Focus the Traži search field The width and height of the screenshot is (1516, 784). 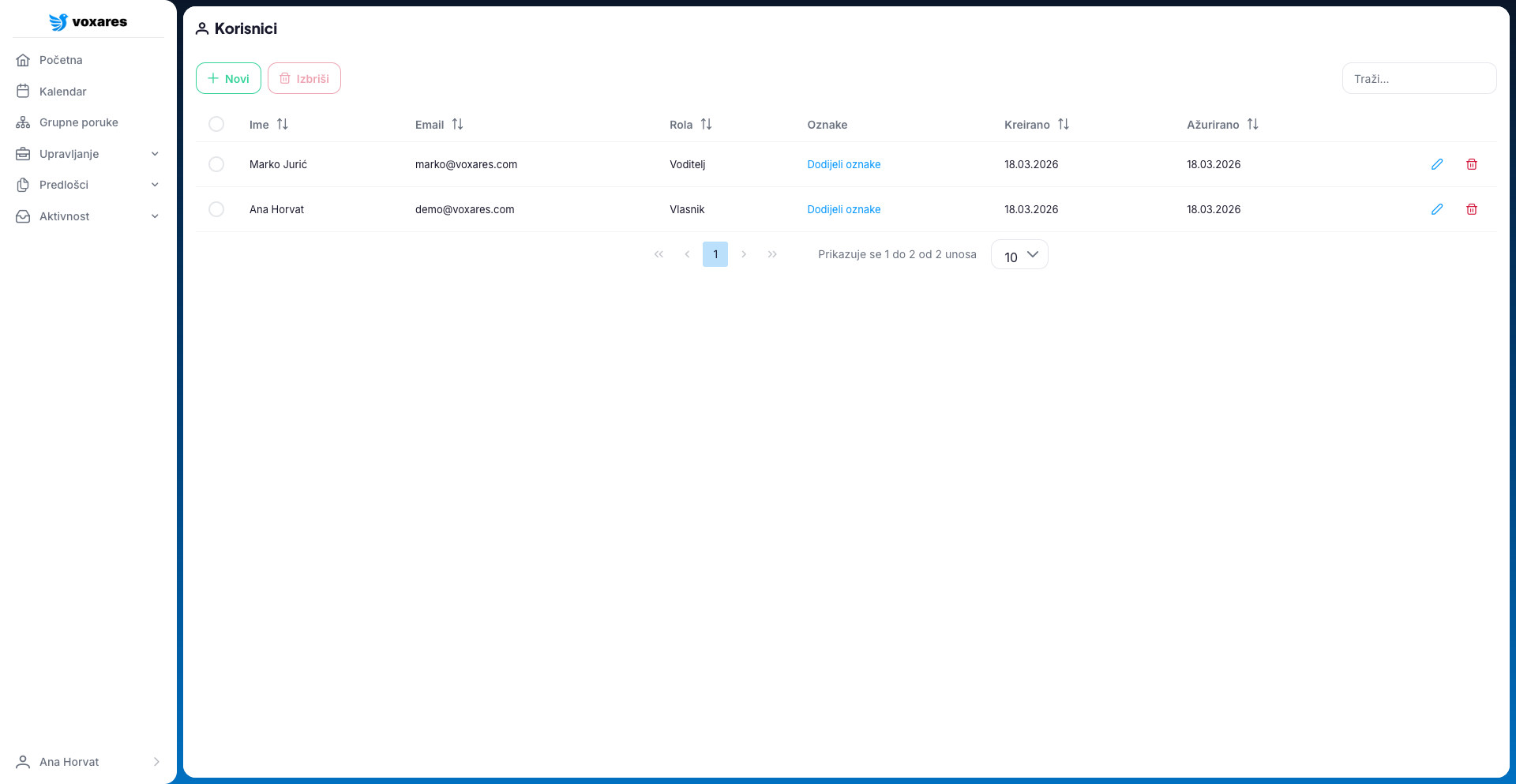pyautogui.click(x=1418, y=79)
